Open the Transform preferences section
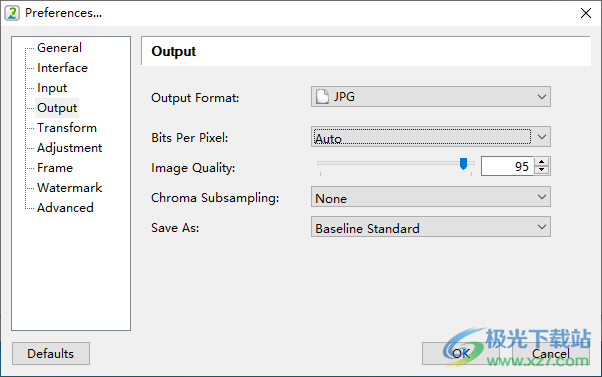The width and height of the screenshot is (602, 377). pos(67,128)
